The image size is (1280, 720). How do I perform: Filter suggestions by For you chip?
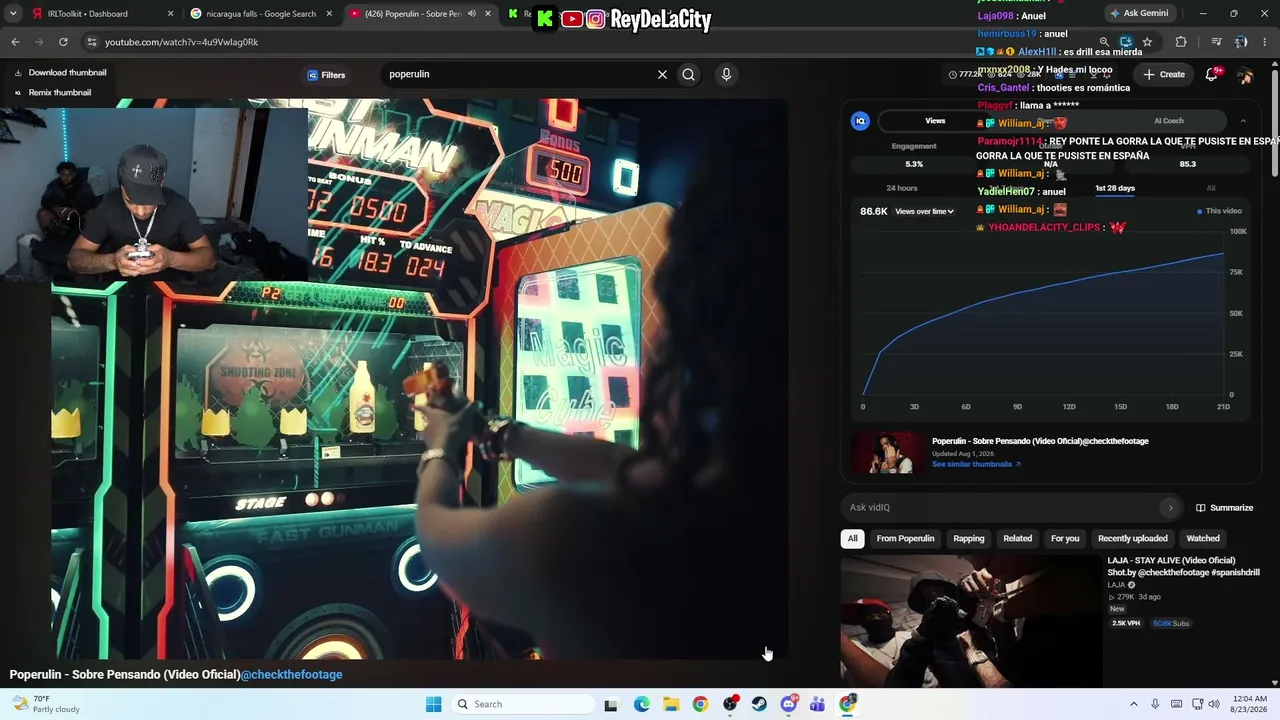pyautogui.click(x=1065, y=538)
